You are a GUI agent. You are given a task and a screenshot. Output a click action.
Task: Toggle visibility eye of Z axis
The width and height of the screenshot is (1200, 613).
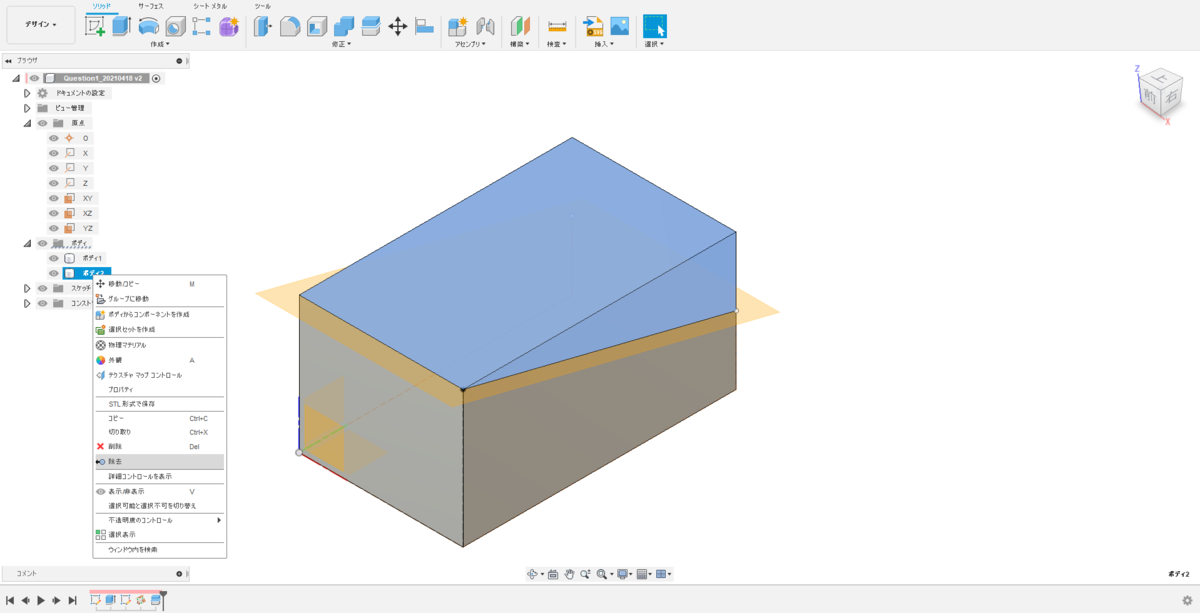pyautogui.click(x=54, y=183)
